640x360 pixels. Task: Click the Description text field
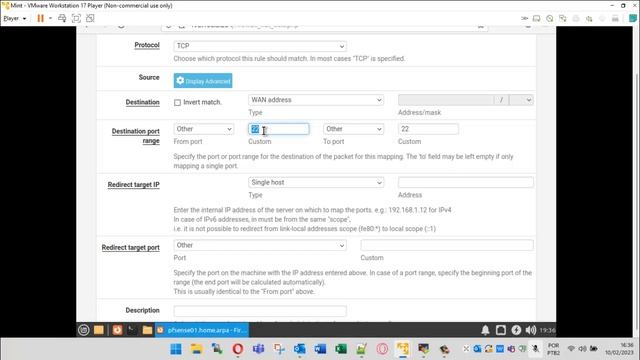coord(260,311)
